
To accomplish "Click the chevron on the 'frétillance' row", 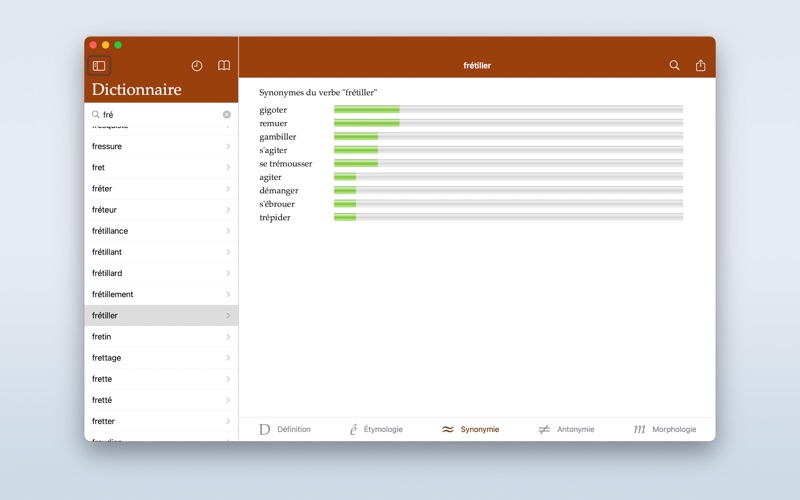I will point(228,231).
